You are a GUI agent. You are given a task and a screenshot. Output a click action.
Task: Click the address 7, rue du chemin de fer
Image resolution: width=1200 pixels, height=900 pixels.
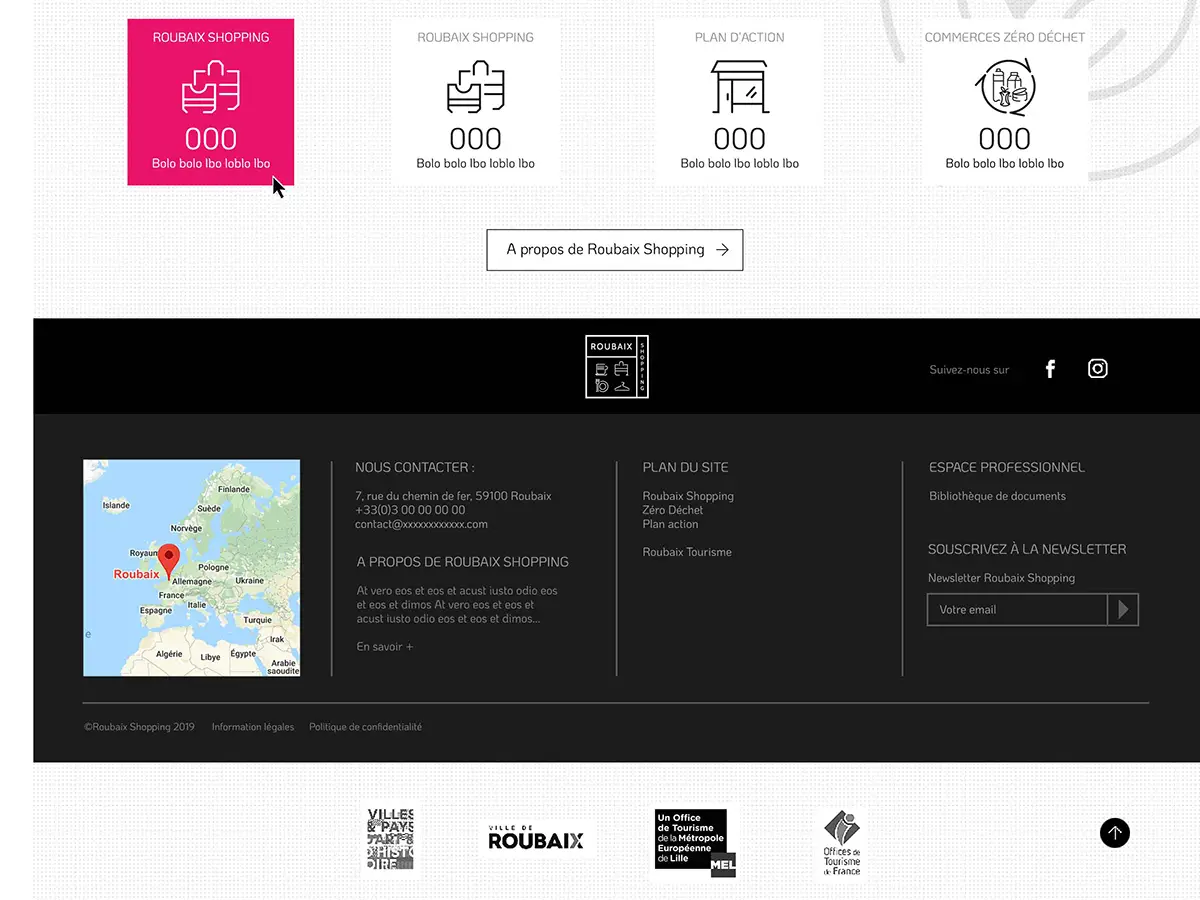click(453, 496)
